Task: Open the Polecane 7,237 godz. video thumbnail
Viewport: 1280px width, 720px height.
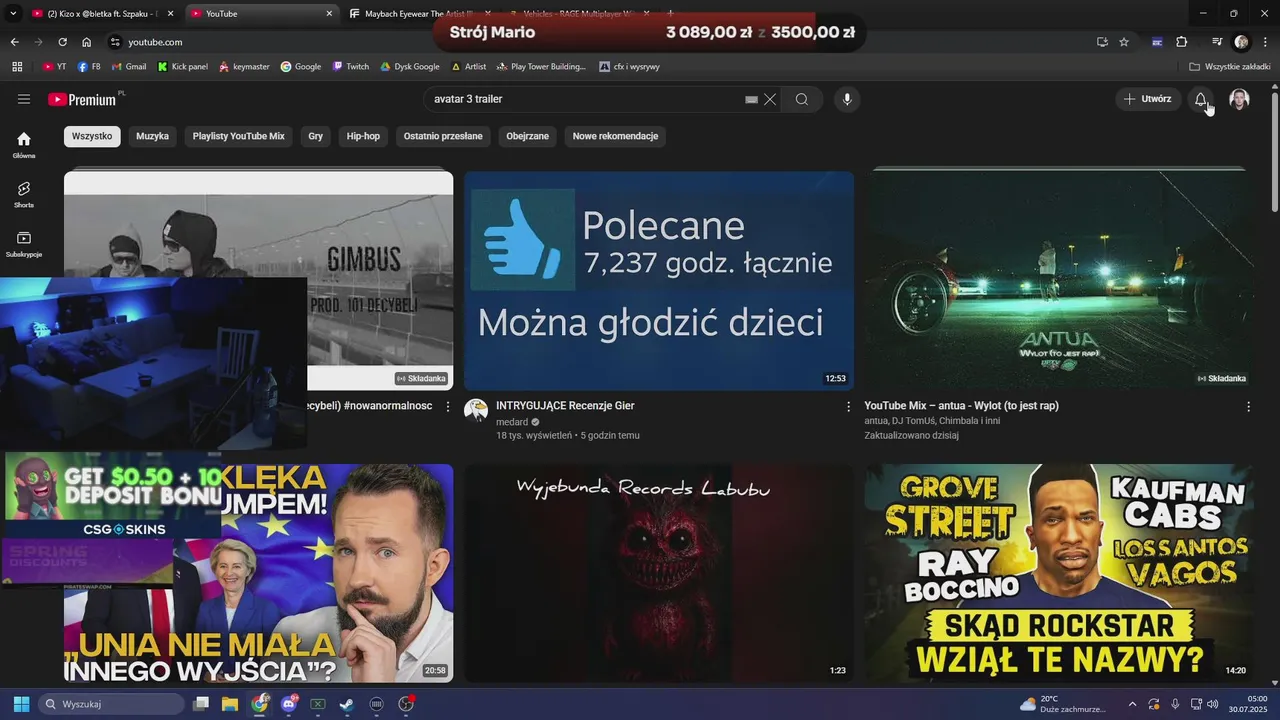Action: pyautogui.click(x=659, y=281)
